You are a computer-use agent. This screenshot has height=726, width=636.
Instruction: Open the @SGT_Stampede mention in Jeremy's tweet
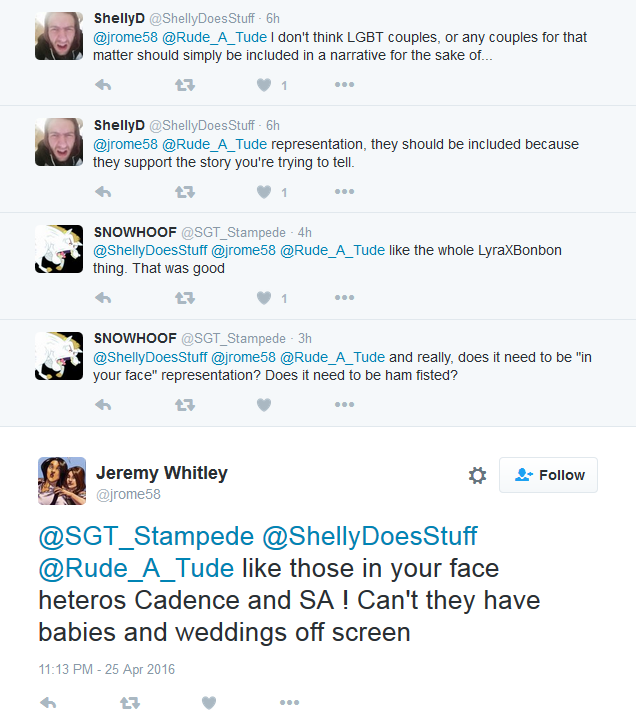tap(144, 537)
